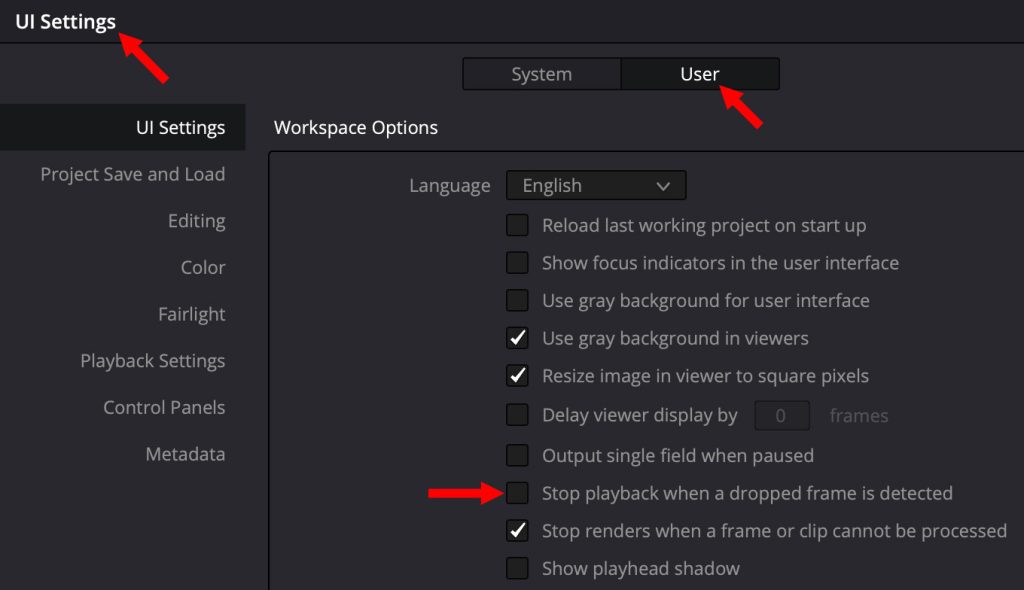This screenshot has width=1024, height=590.
Task: Open the Color settings page
Action: click(203, 267)
